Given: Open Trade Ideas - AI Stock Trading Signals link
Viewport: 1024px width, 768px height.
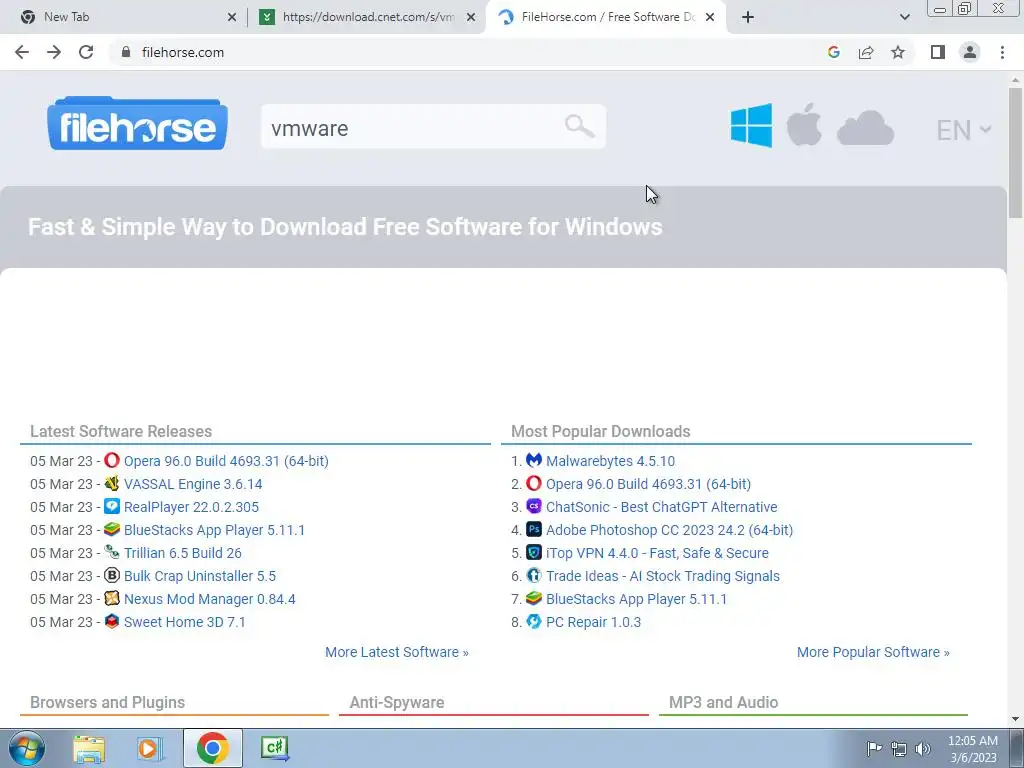Looking at the screenshot, I should (x=663, y=576).
